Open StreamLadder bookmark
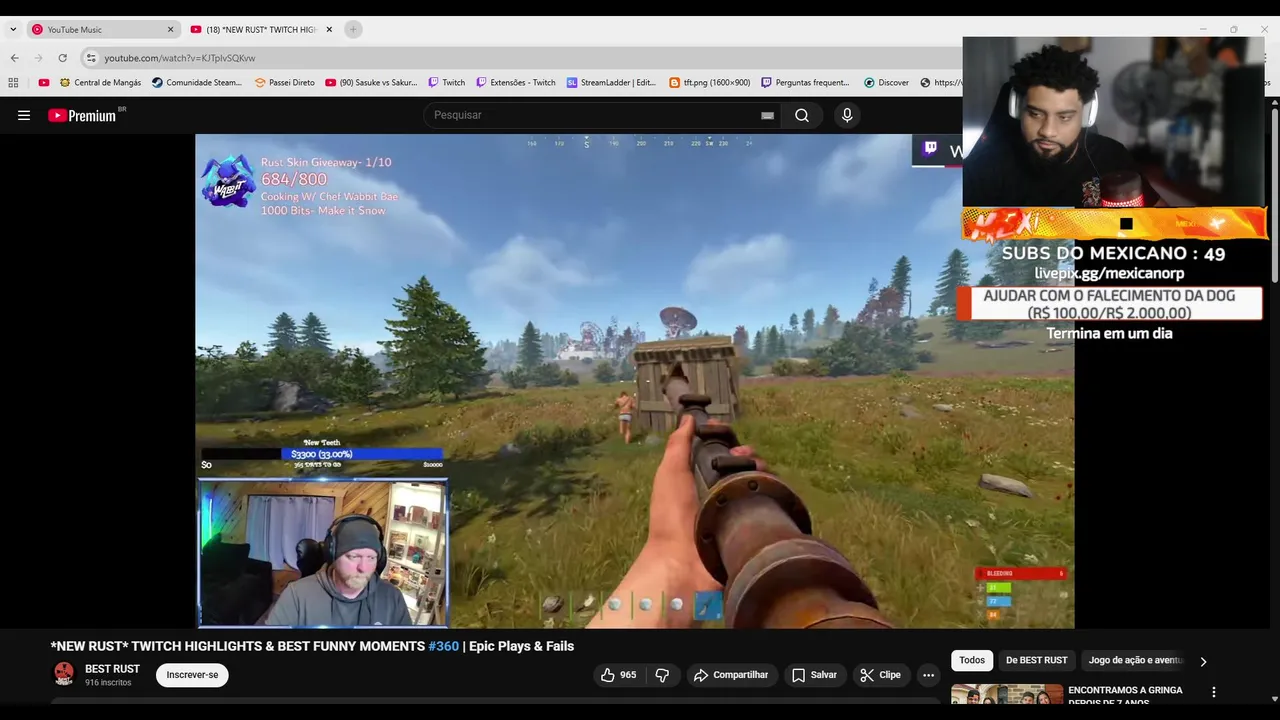Screen dimensions: 1280x720 pos(611,83)
